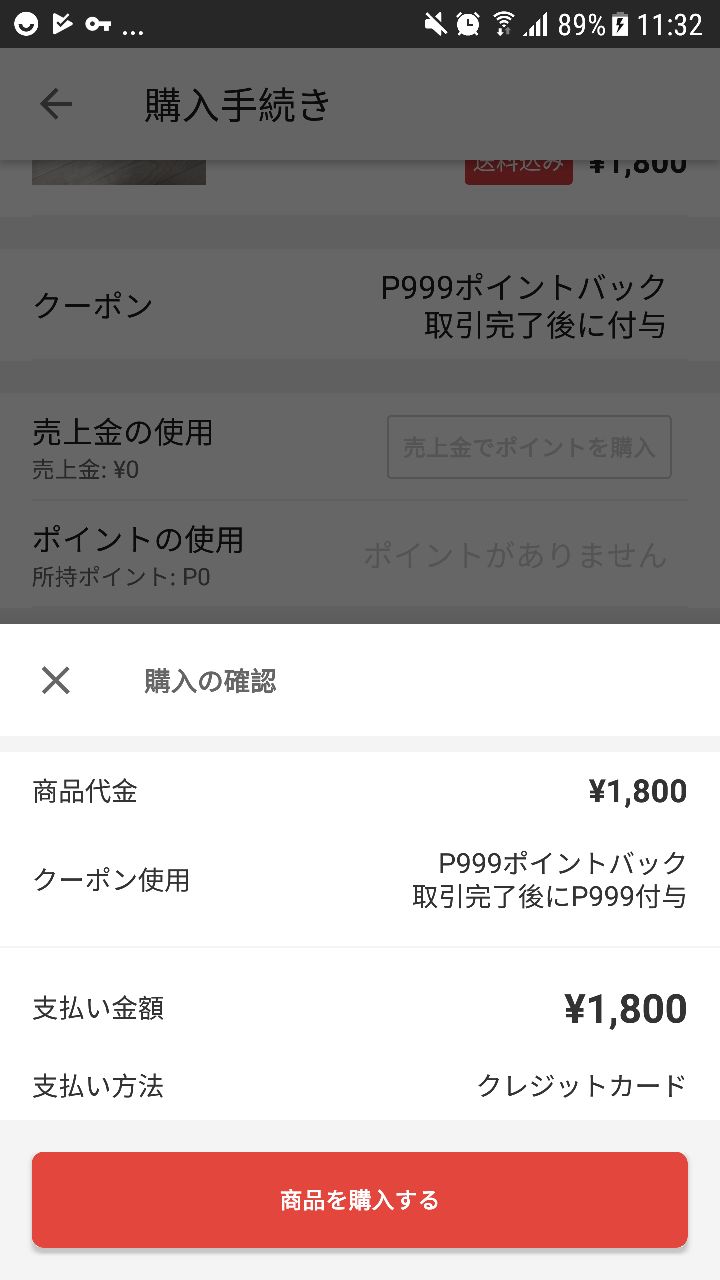Image resolution: width=720 pixels, height=1280 pixels.
Task: Tap the Wi-Fi status icon
Action: (504, 24)
